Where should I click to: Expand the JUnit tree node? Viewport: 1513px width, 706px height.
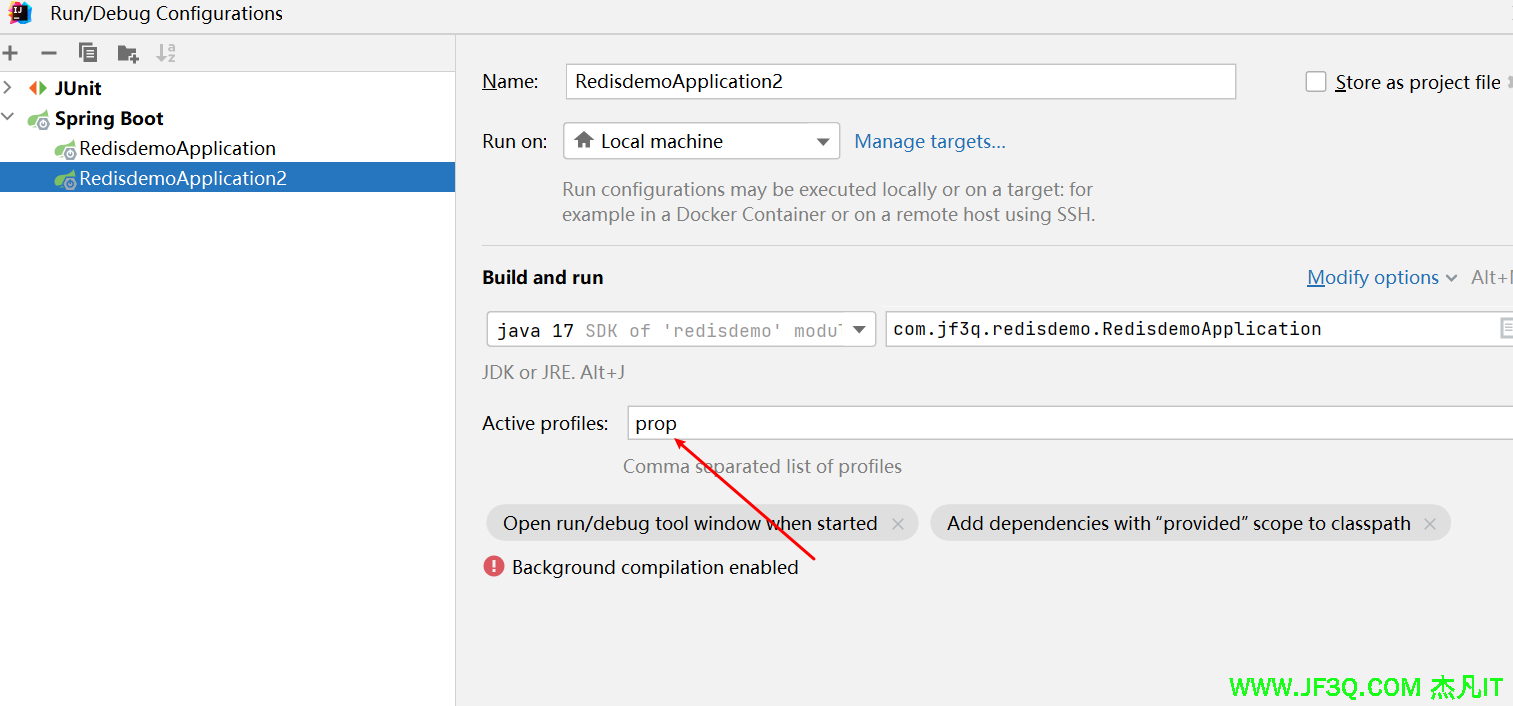pos(8,88)
